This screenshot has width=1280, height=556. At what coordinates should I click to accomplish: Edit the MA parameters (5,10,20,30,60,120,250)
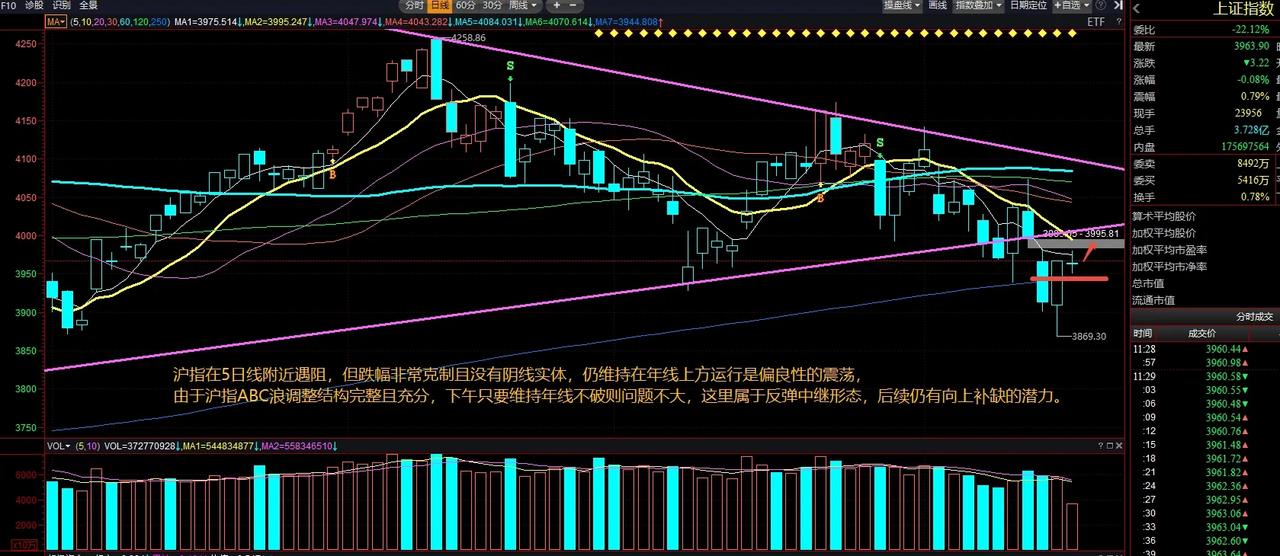point(119,21)
